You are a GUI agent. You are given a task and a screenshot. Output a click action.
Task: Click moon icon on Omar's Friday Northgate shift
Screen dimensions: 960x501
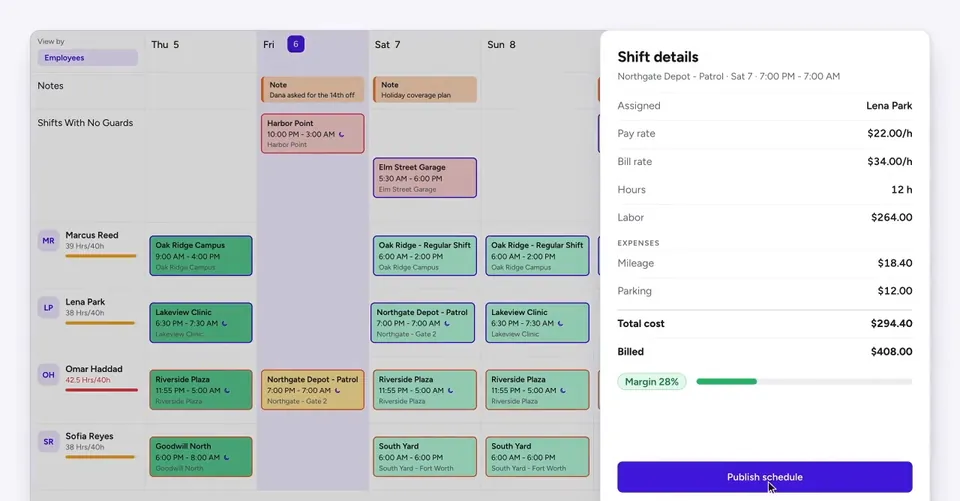tap(338, 391)
